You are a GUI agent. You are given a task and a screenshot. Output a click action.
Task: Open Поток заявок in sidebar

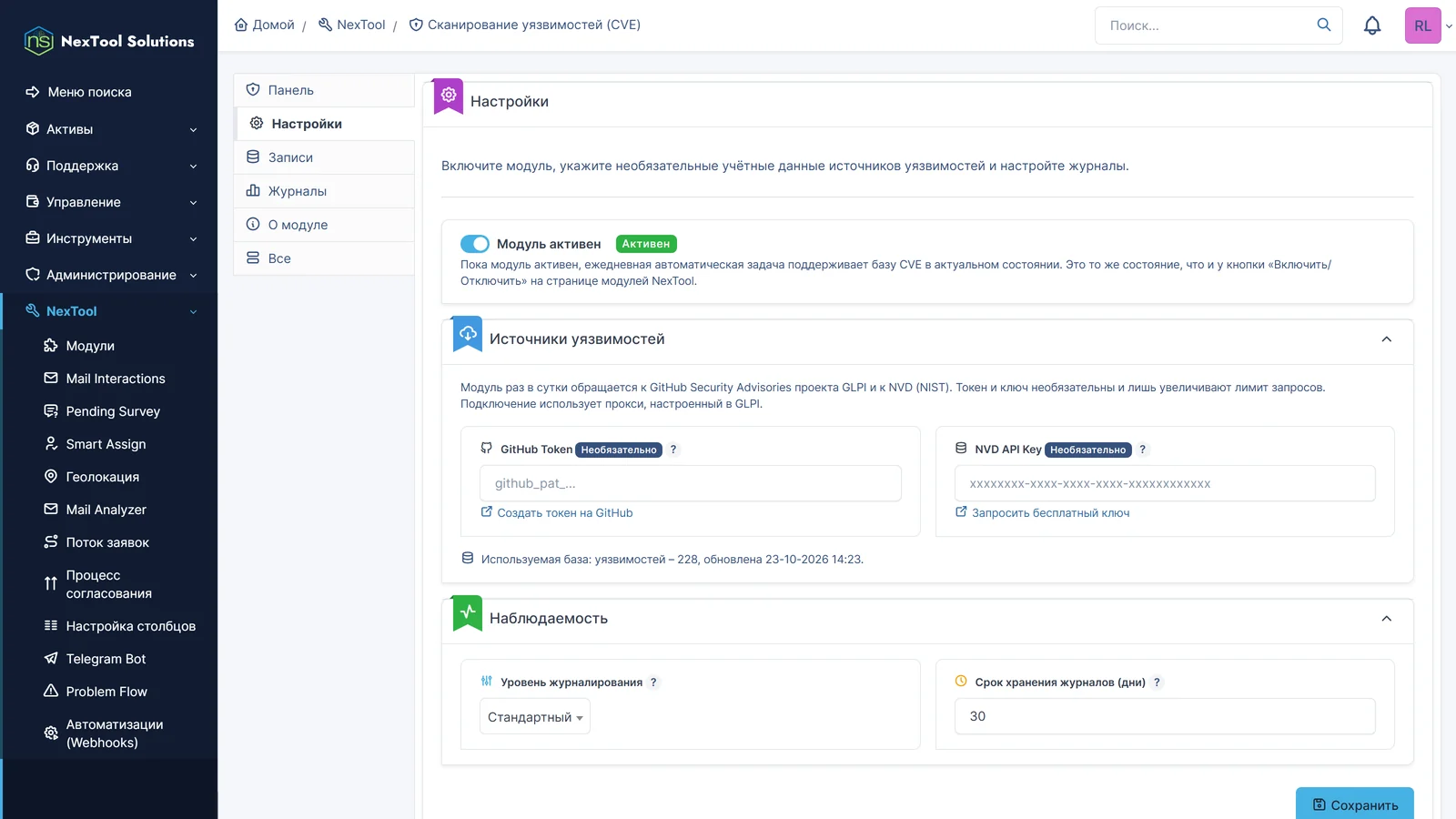click(109, 542)
